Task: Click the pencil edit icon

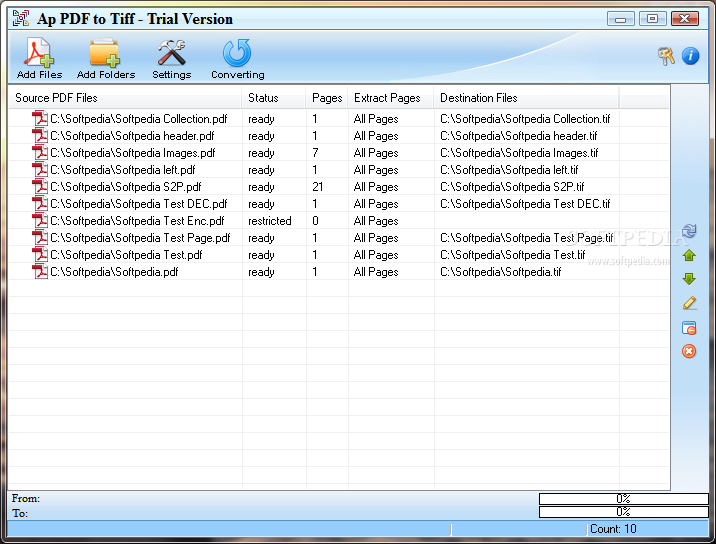Action: click(x=689, y=303)
